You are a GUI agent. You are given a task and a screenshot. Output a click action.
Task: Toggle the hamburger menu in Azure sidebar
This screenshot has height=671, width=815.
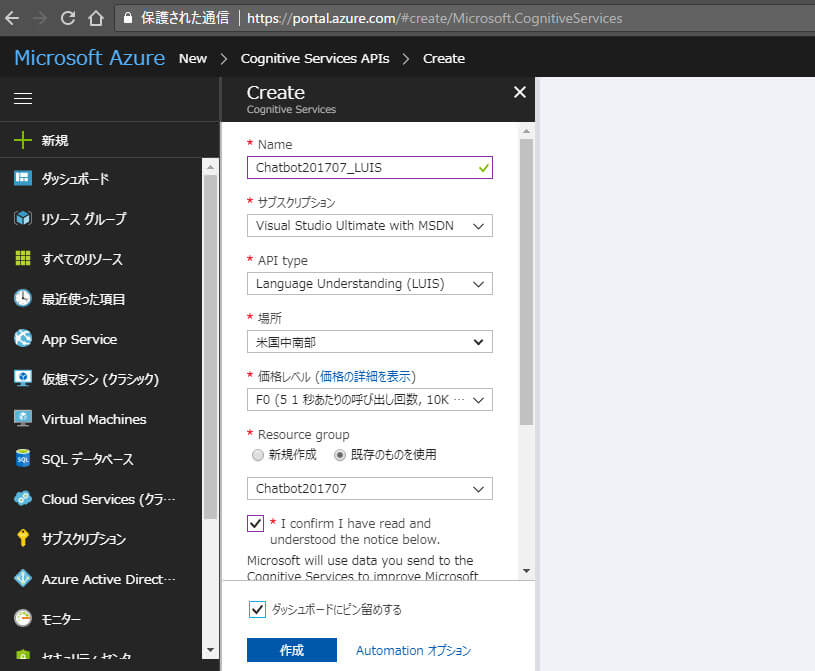23,98
